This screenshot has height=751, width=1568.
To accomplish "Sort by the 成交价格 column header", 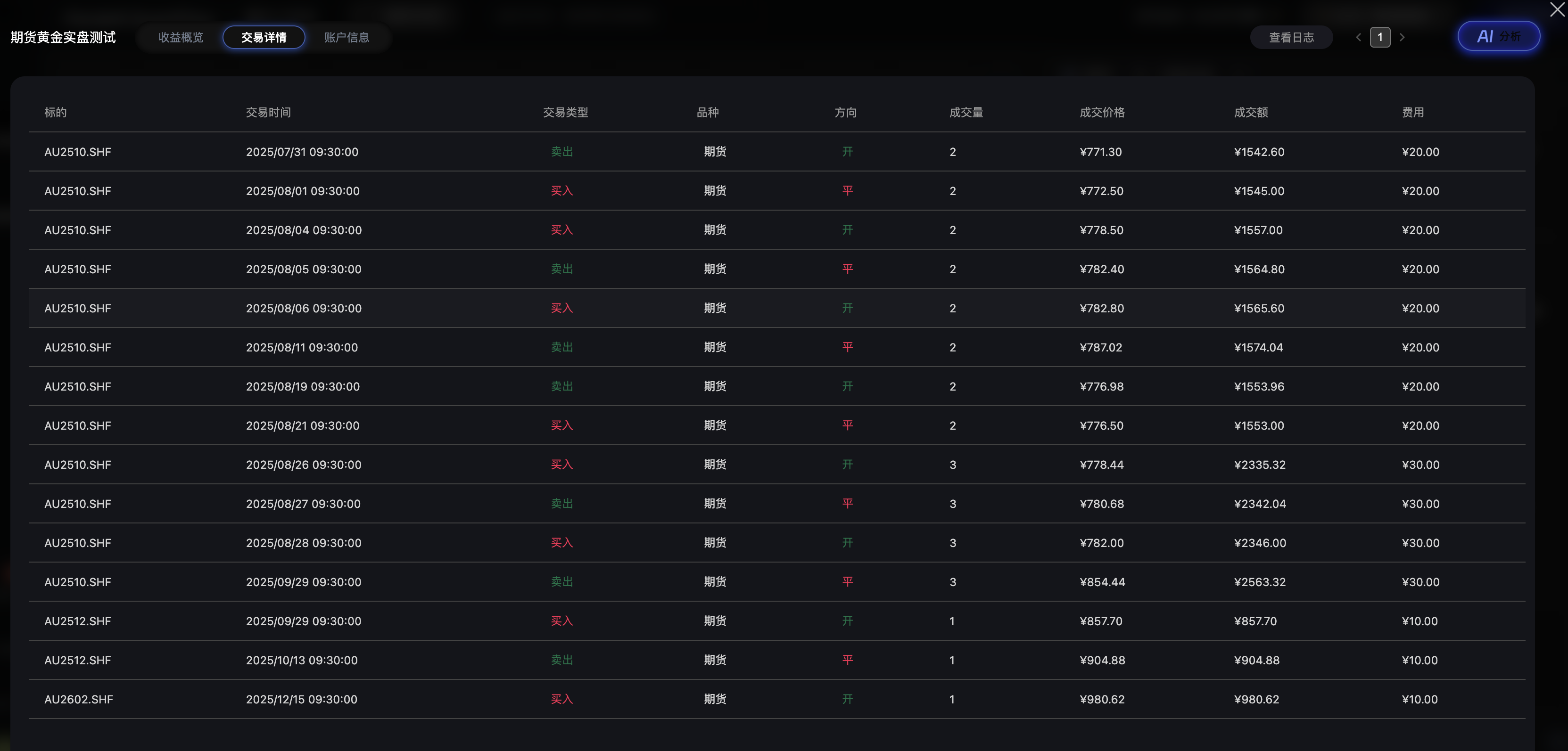I will click(x=1102, y=113).
